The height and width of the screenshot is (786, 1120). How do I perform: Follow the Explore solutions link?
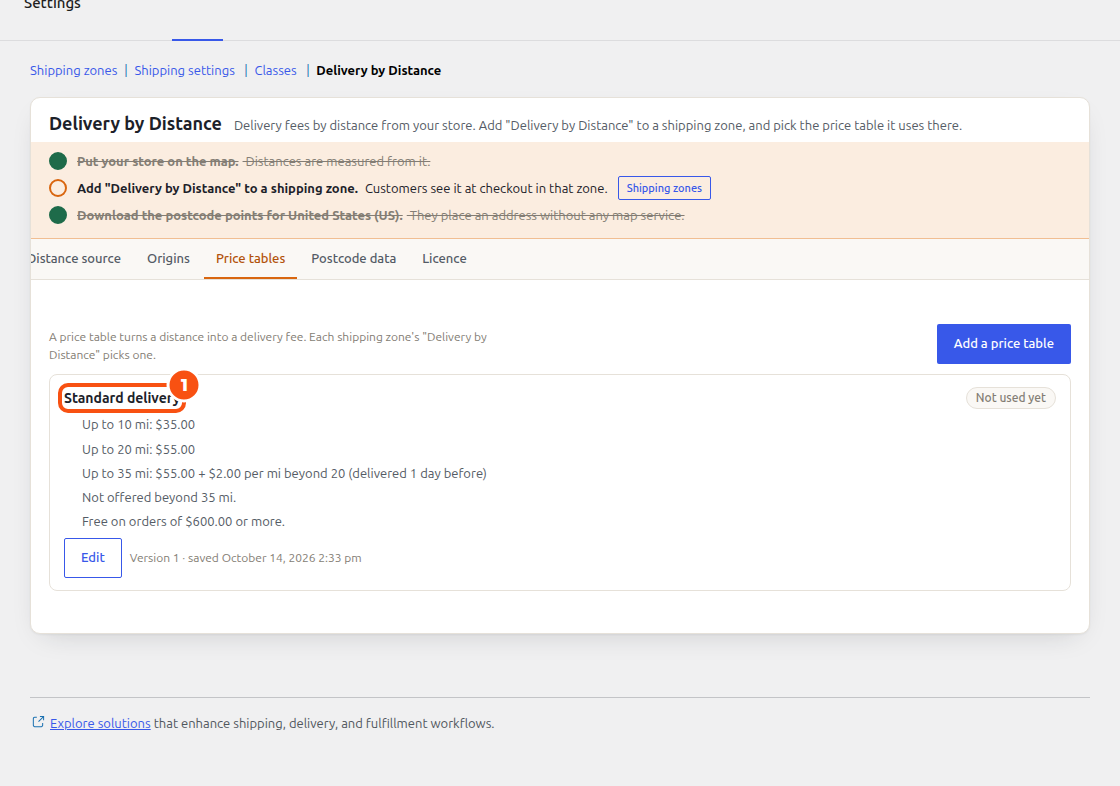100,723
